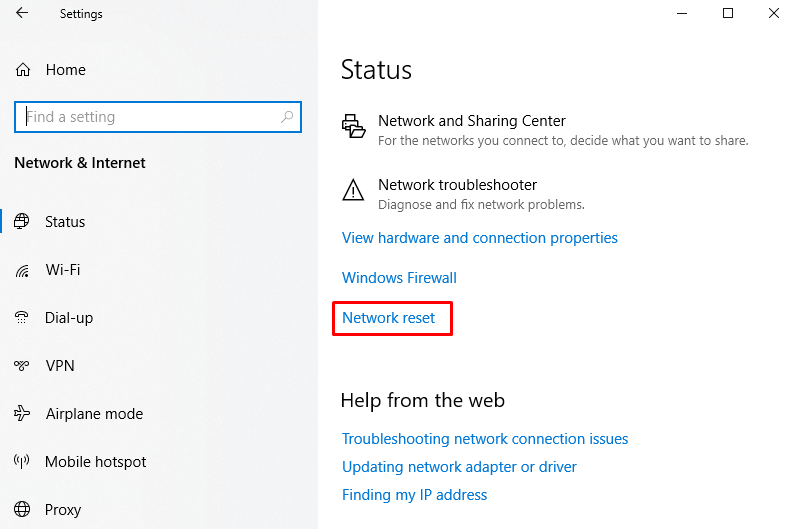The image size is (792, 529).
Task: Click the Proxy globe icon
Action: click(22, 510)
